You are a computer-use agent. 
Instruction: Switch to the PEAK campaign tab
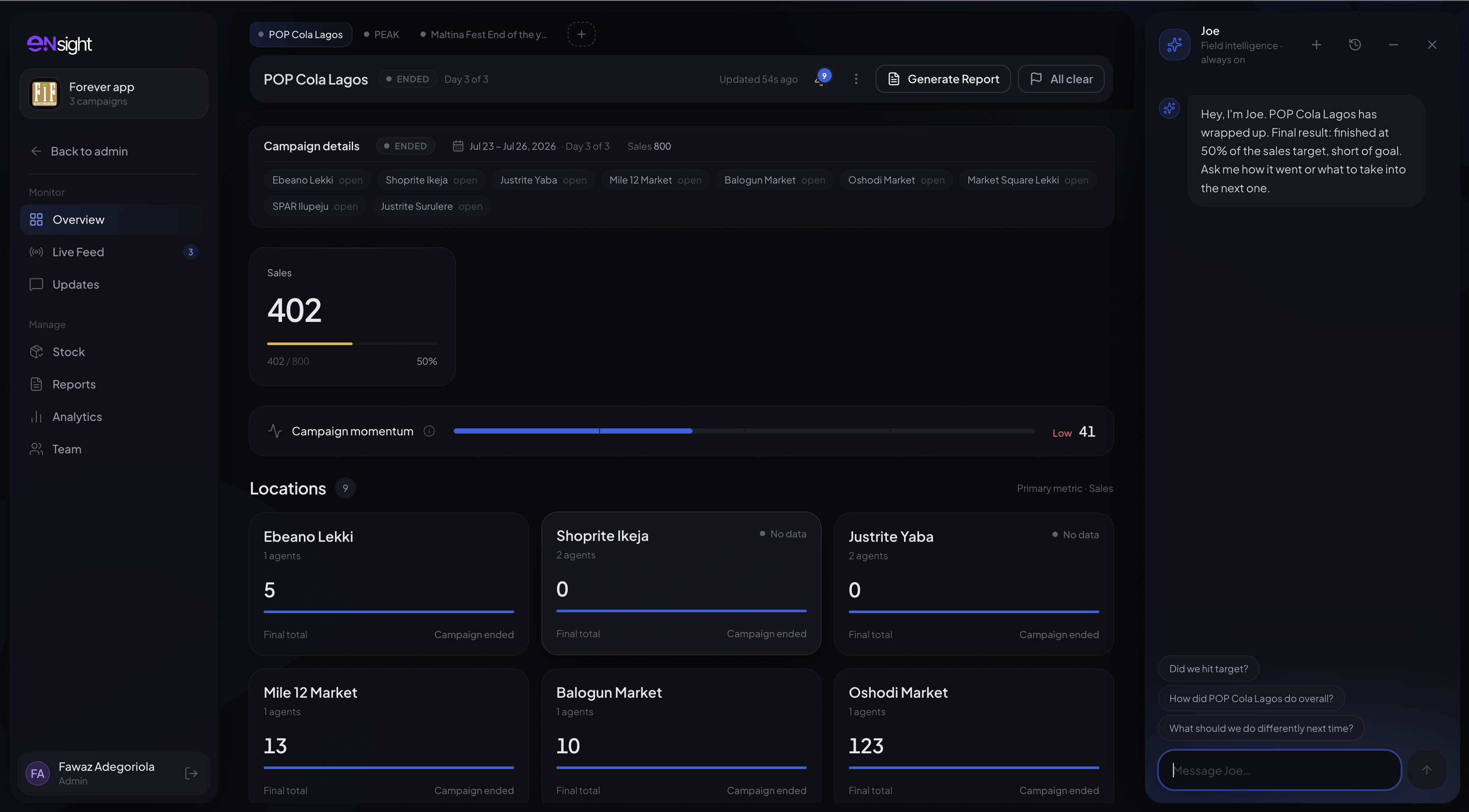click(381, 34)
